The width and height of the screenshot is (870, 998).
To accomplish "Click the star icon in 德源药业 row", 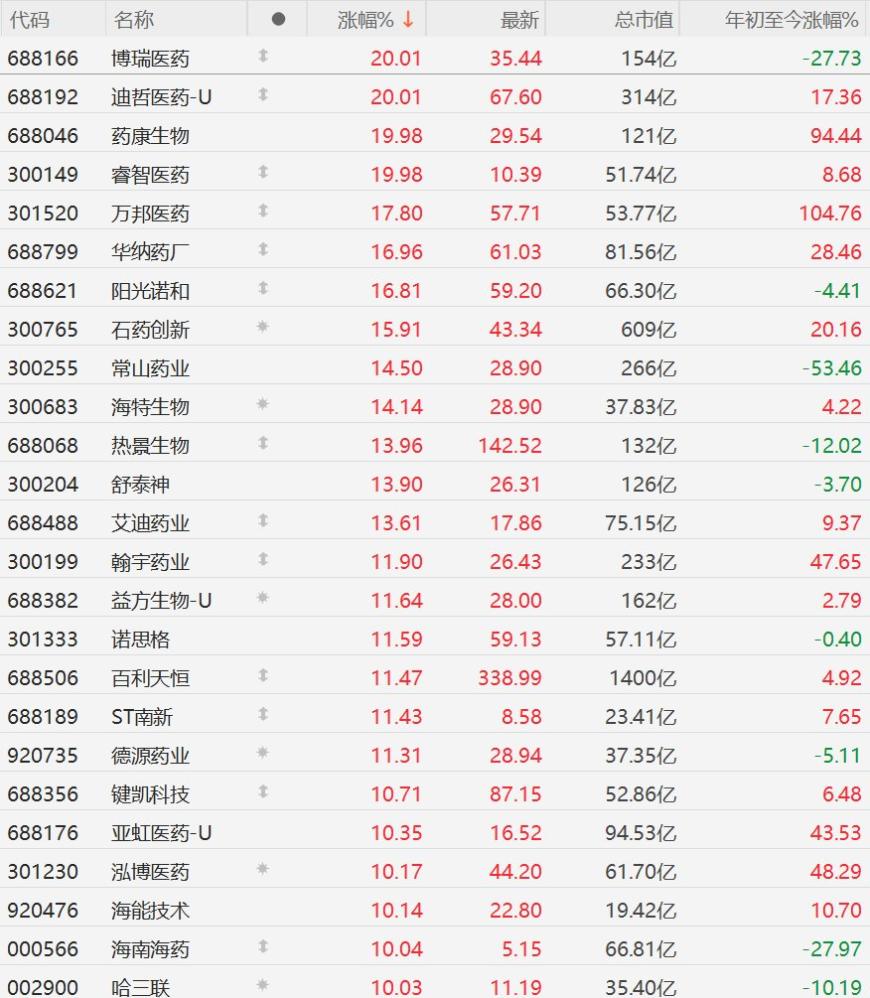I will pyautogui.click(x=262, y=753).
